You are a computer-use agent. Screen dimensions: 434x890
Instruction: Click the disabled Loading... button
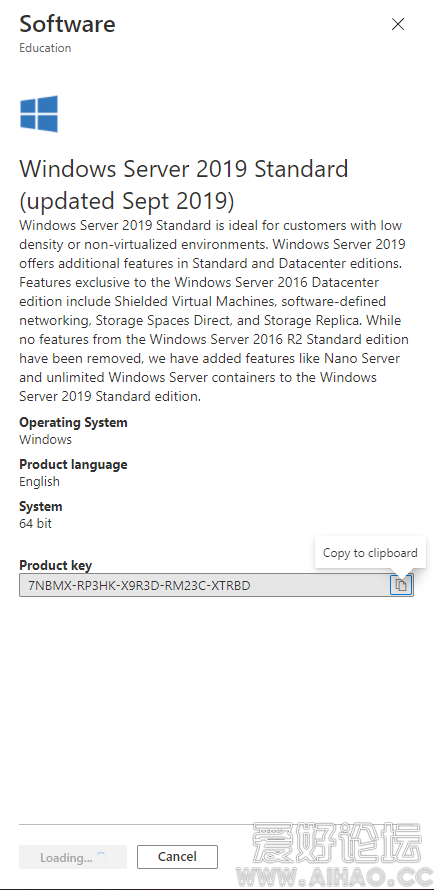point(73,857)
